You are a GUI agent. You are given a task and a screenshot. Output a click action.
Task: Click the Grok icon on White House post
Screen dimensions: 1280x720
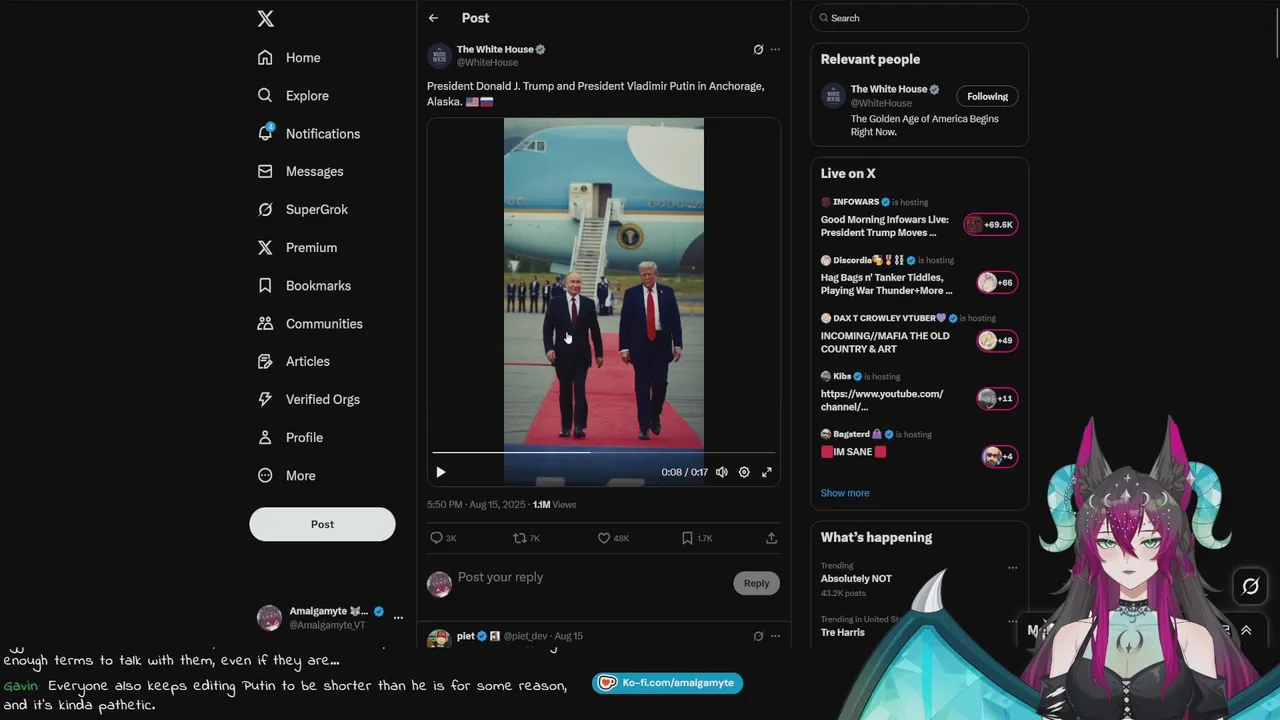coord(758,49)
